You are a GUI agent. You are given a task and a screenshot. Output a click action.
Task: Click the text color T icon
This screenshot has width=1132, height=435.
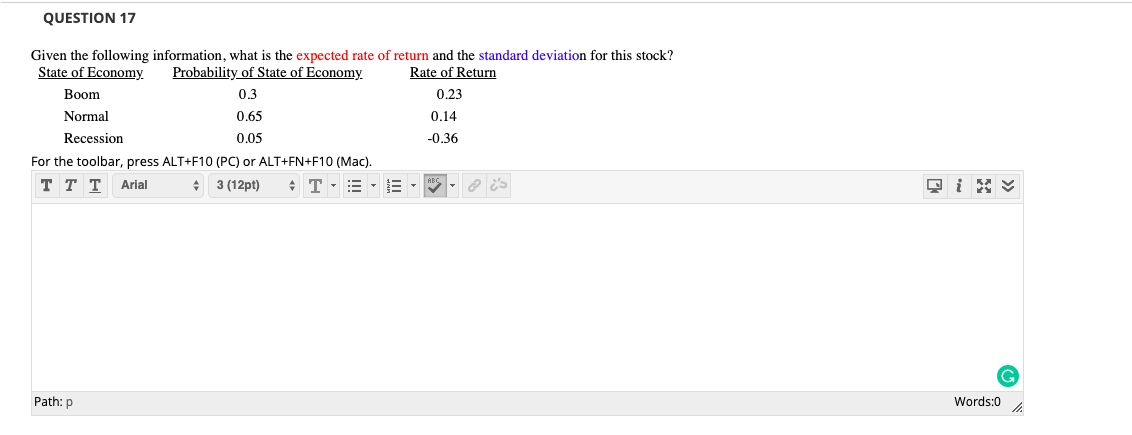(x=315, y=185)
